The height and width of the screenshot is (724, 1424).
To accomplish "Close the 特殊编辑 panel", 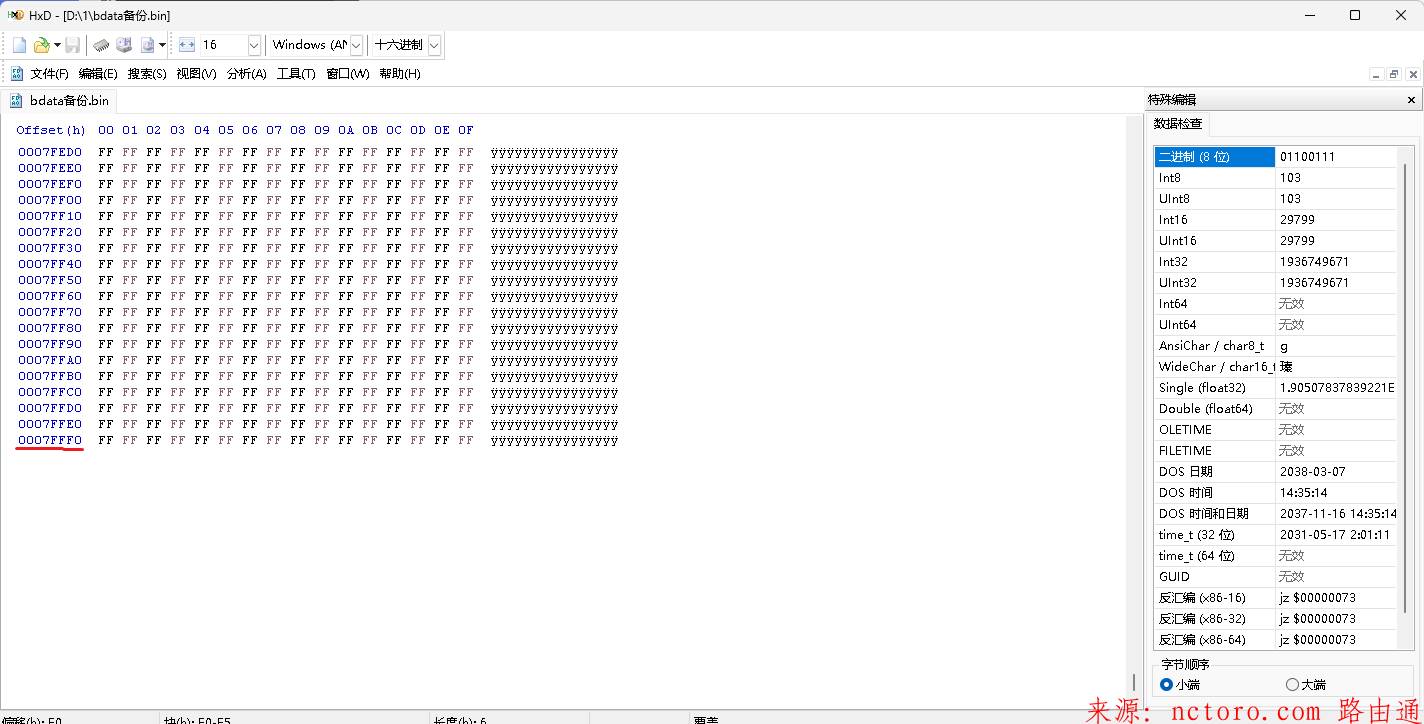I will click(x=1411, y=100).
